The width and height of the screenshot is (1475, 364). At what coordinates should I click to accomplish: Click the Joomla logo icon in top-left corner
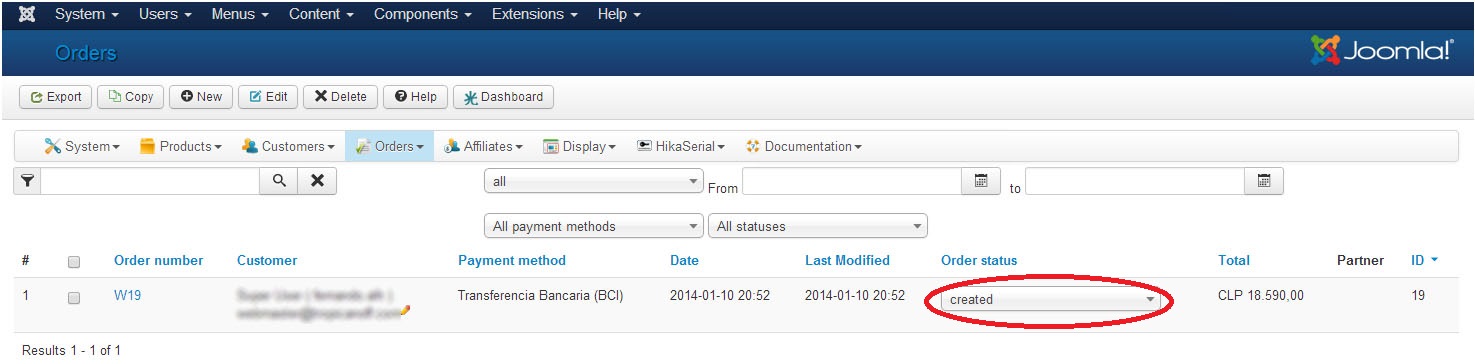(x=27, y=14)
